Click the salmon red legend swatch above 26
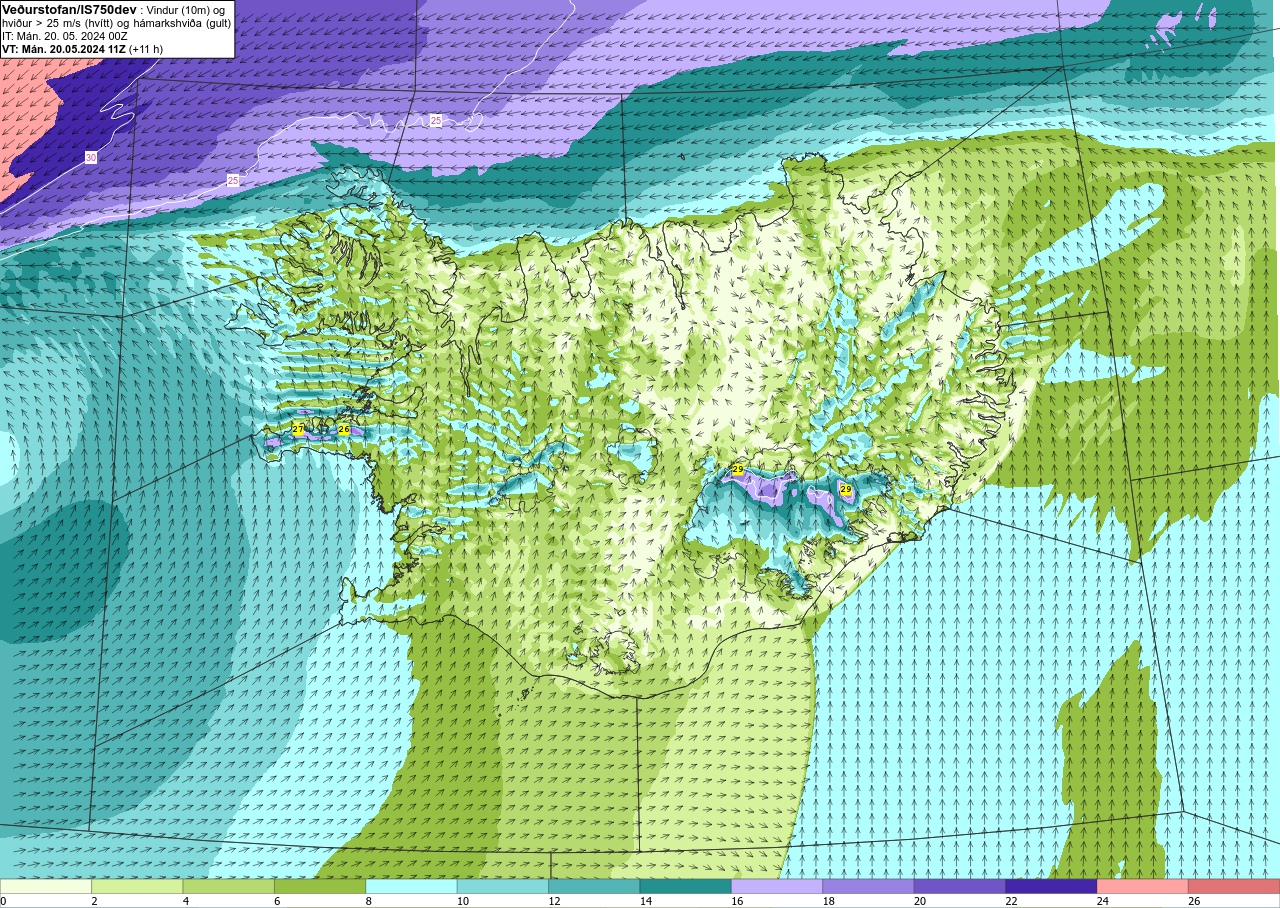 pos(1234,886)
